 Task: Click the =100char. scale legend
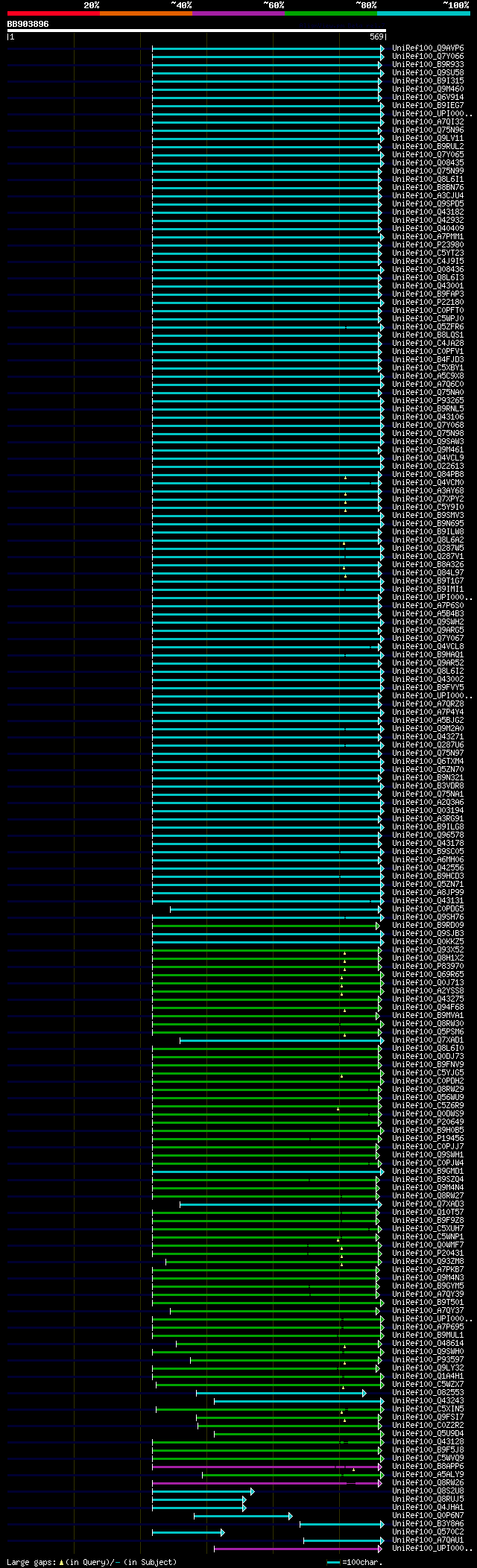354,1562
